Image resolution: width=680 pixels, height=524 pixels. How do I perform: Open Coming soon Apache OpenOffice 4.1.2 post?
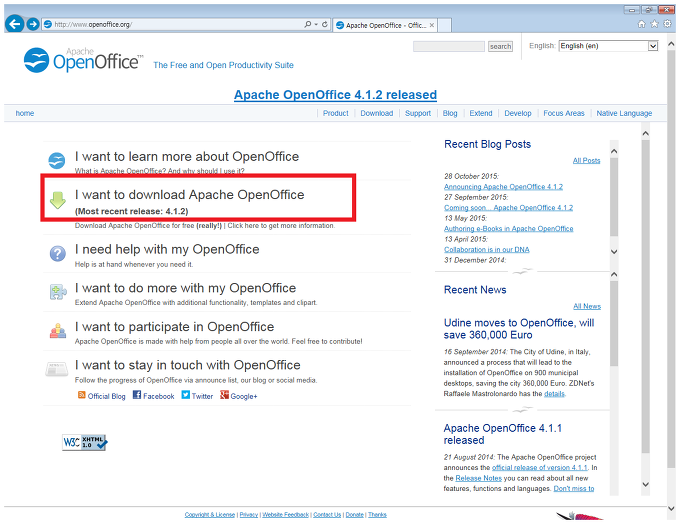point(508,208)
